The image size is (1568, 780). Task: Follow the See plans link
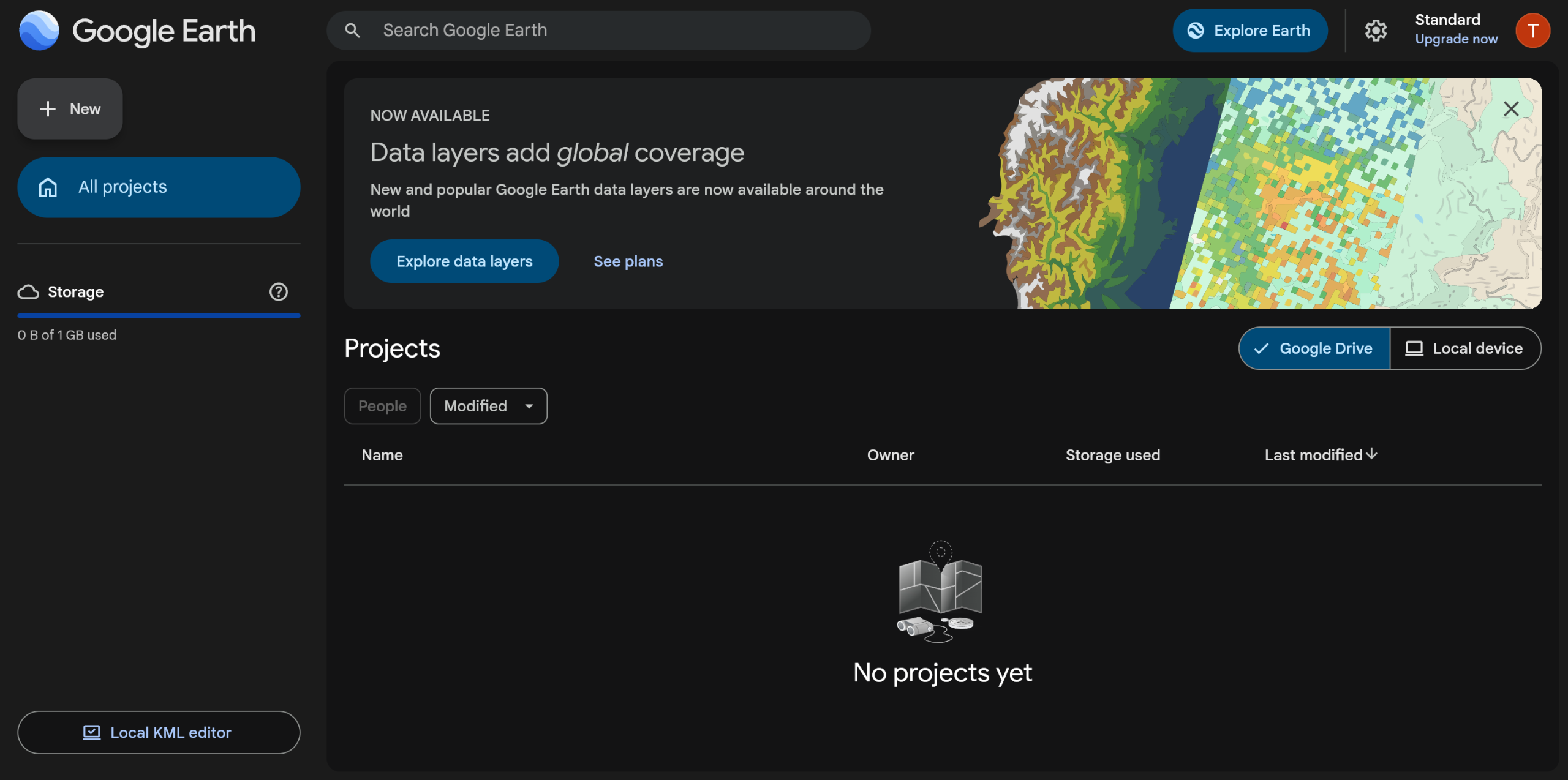coord(628,261)
